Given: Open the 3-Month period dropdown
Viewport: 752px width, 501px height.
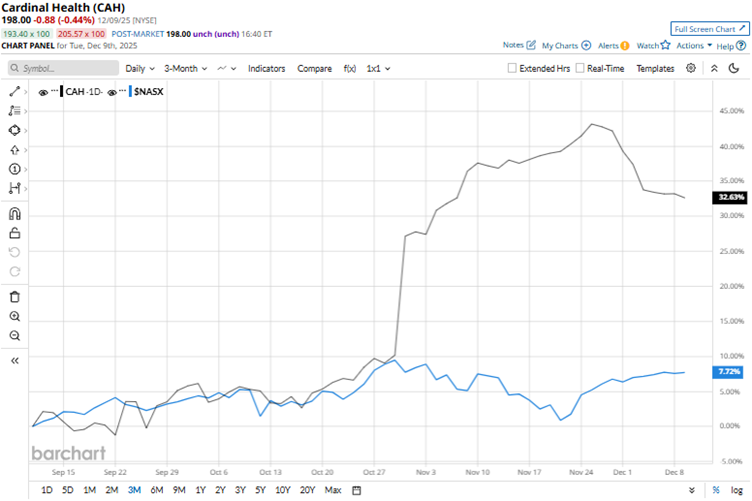Looking at the screenshot, I should (x=186, y=69).
